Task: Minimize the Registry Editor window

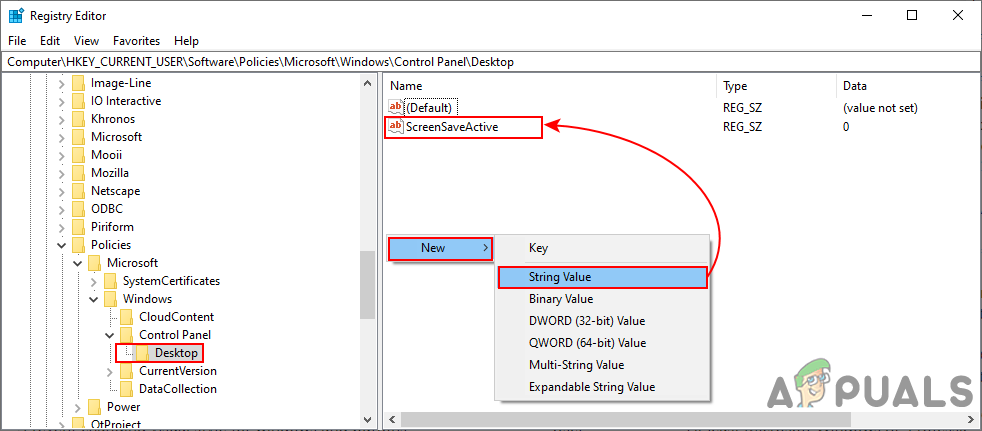Action: 867,16
